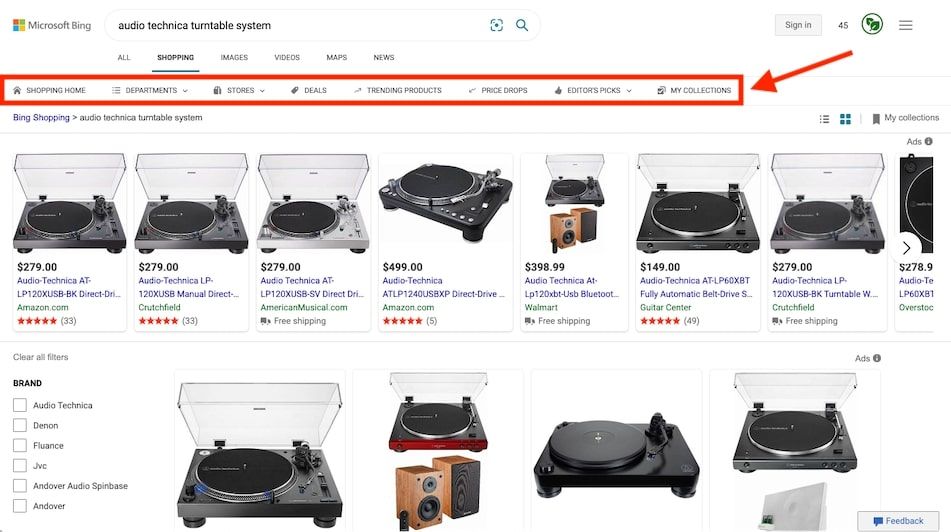Image resolution: width=951 pixels, height=532 pixels.
Task: Switch to the Images tab
Action: (234, 58)
